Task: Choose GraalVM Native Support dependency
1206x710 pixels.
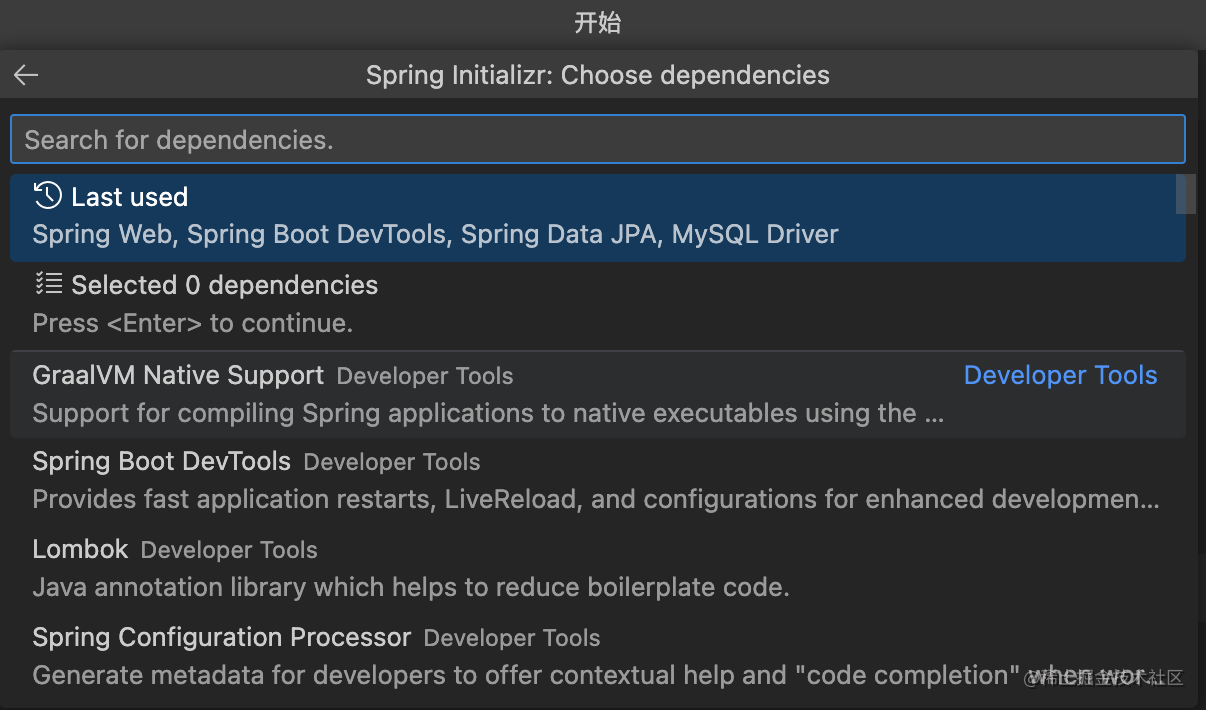Action: (178, 376)
